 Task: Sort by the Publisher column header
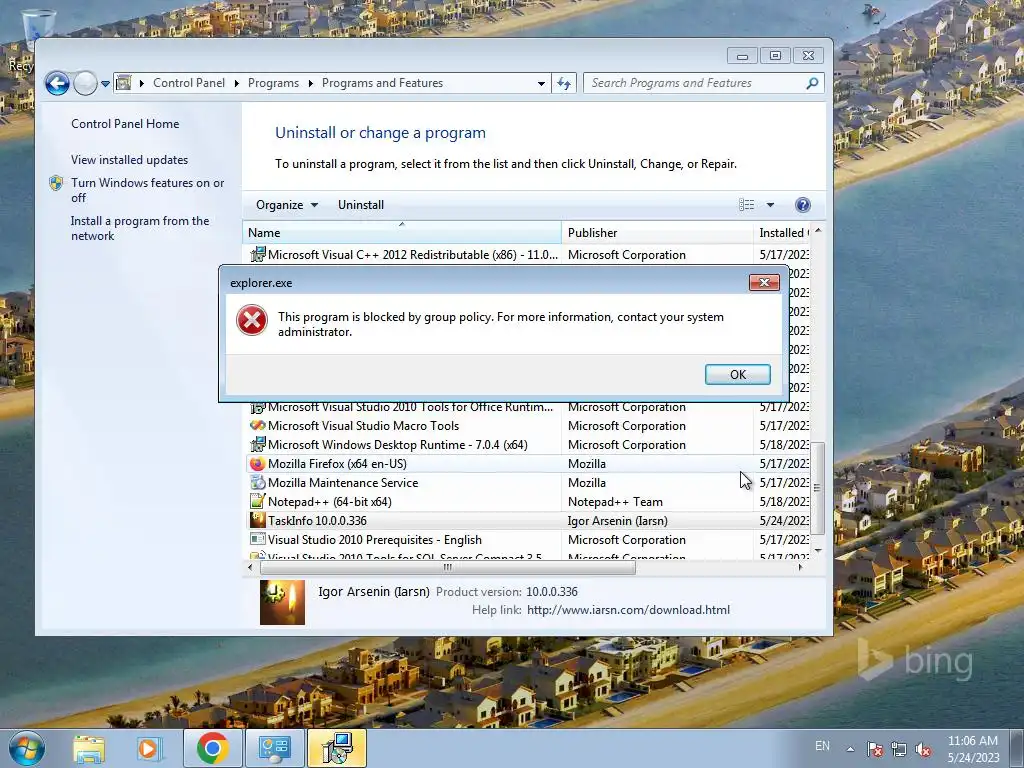click(657, 232)
